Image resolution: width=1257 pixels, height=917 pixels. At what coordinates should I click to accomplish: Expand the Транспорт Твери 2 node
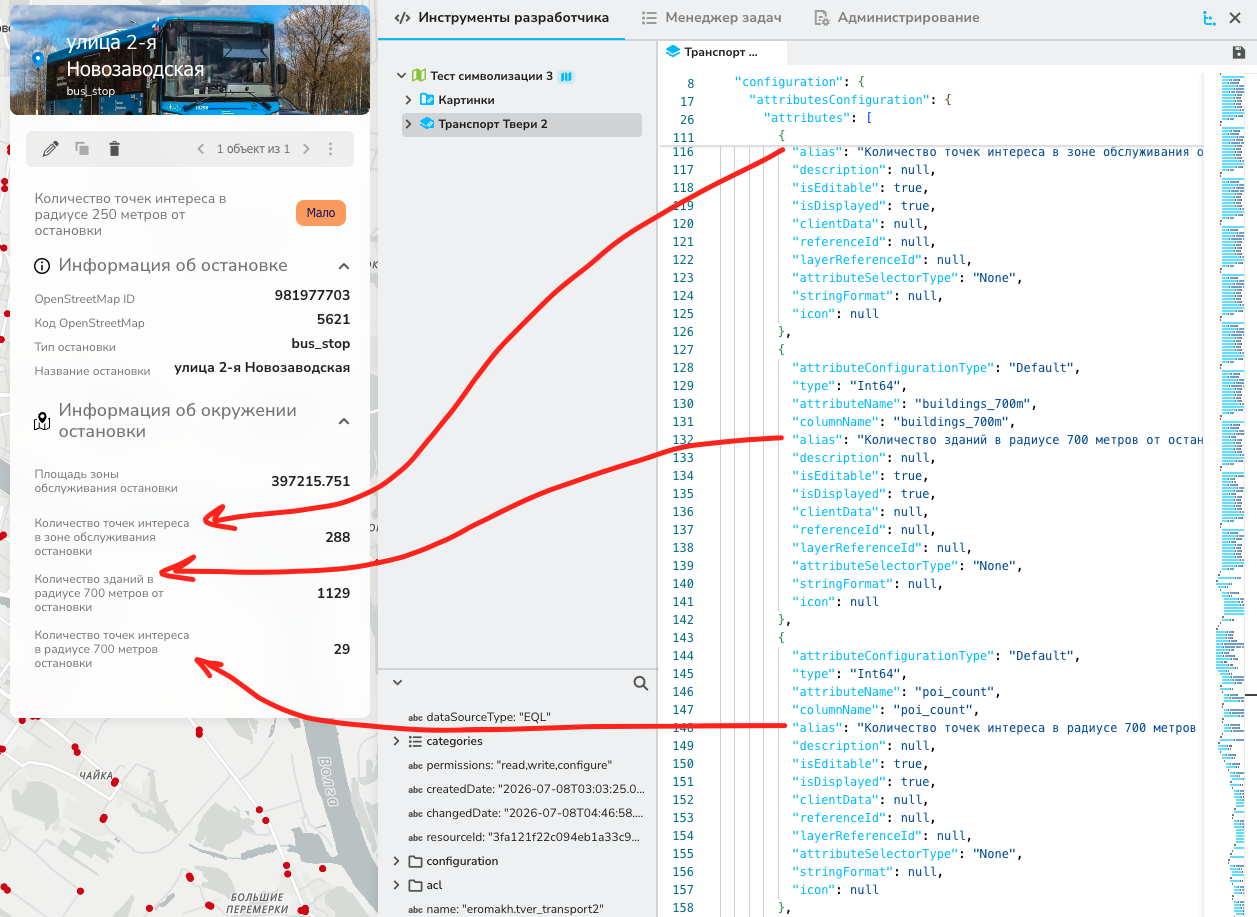[x=409, y=124]
